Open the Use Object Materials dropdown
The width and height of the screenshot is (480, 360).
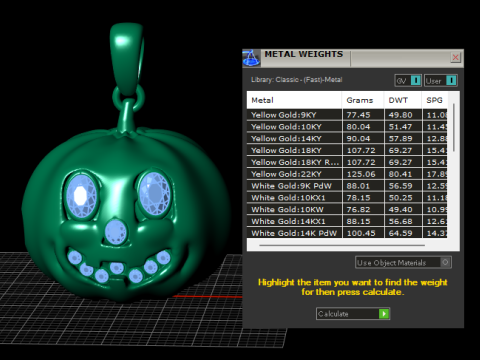tap(403, 262)
